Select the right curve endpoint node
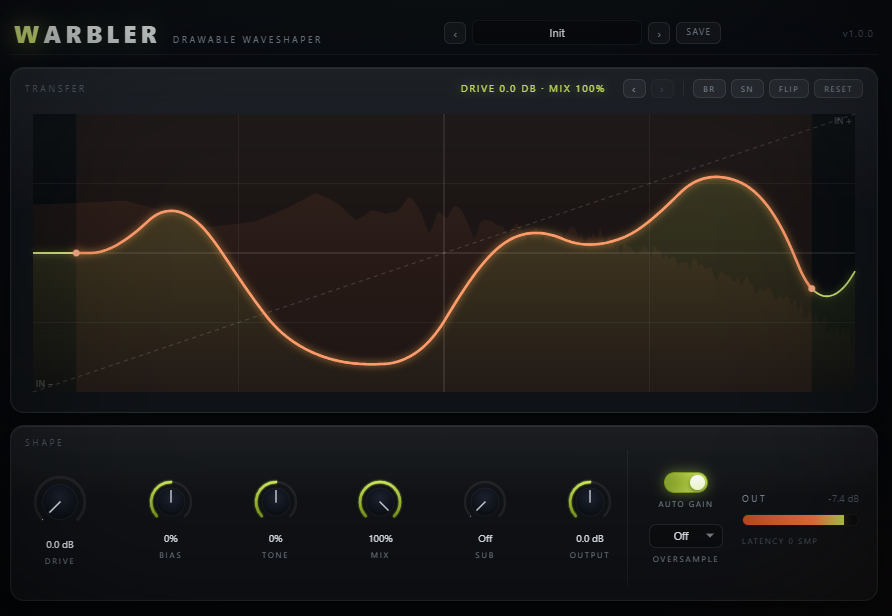This screenshot has width=892, height=616. click(x=811, y=288)
